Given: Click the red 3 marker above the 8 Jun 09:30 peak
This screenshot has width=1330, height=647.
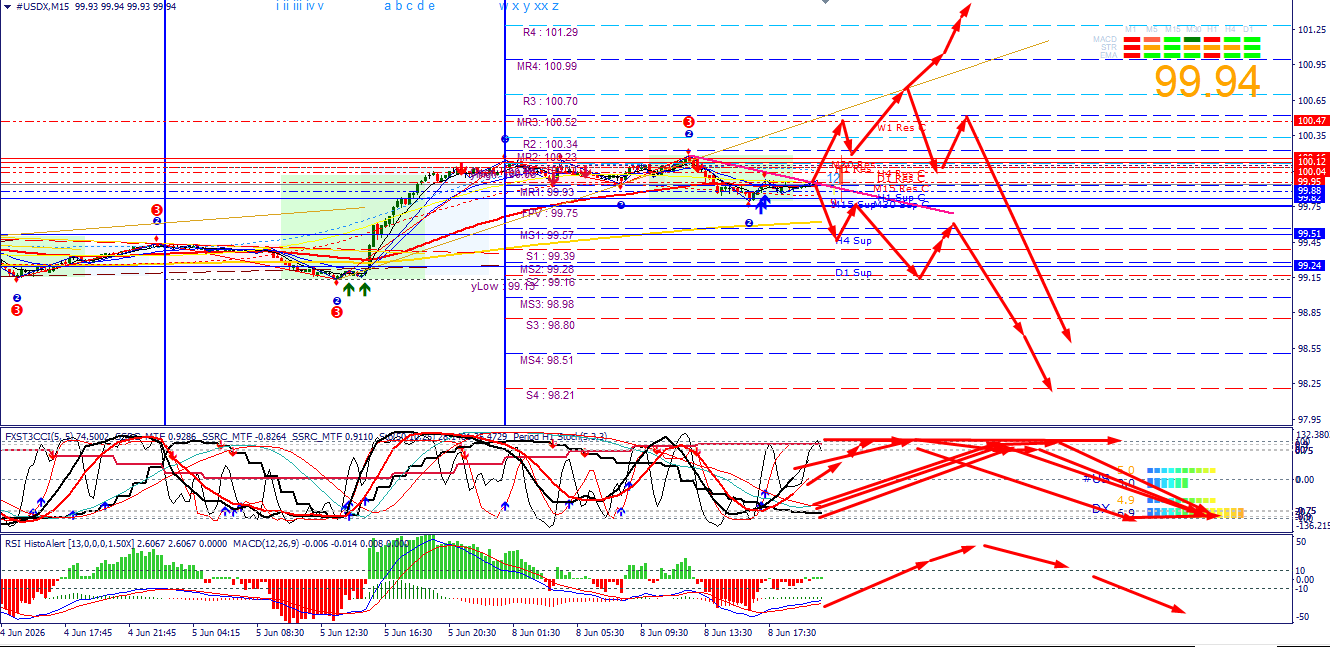Looking at the screenshot, I should pos(689,121).
